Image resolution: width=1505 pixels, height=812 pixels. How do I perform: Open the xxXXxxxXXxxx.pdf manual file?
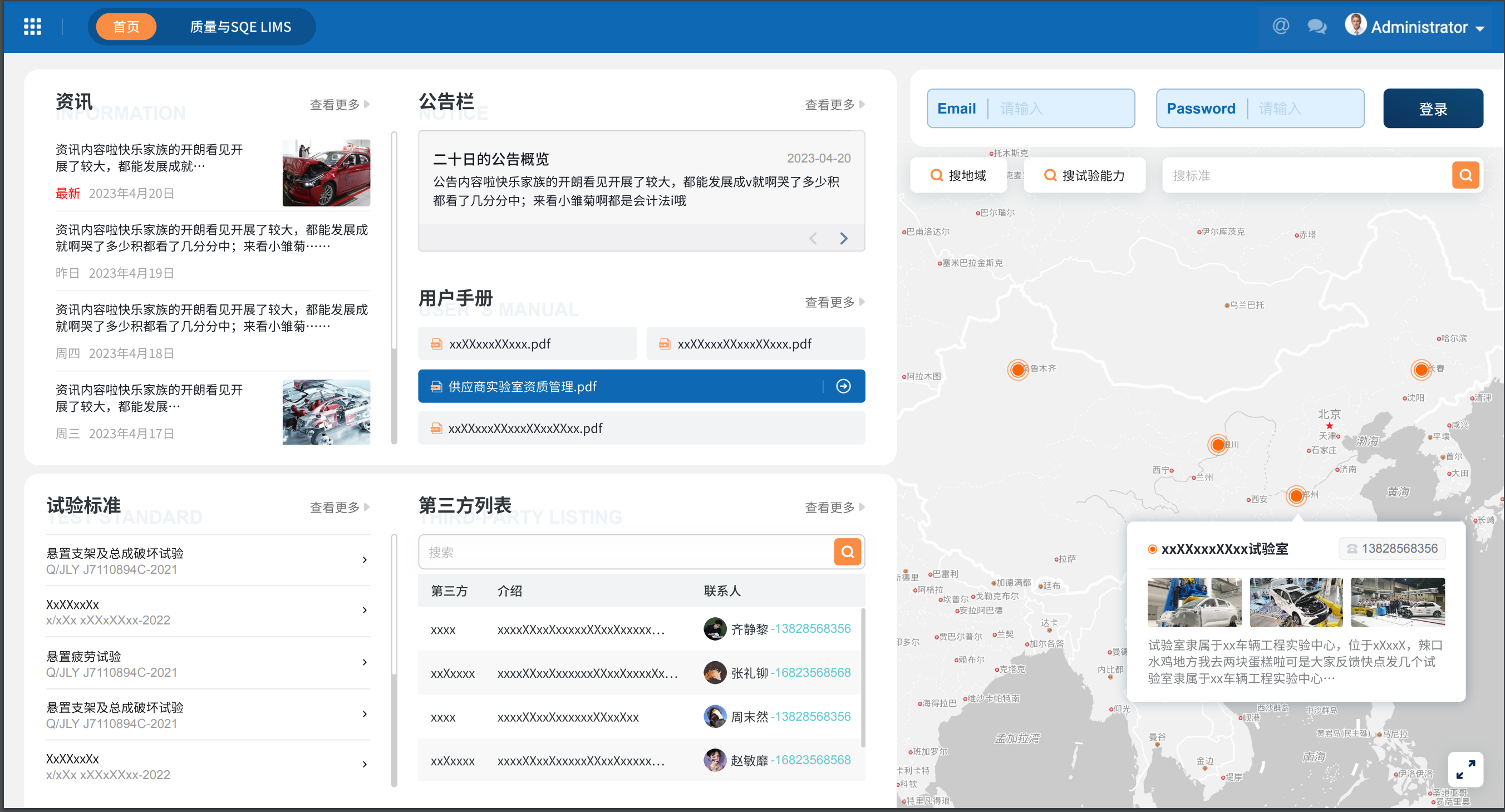(527, 344)
